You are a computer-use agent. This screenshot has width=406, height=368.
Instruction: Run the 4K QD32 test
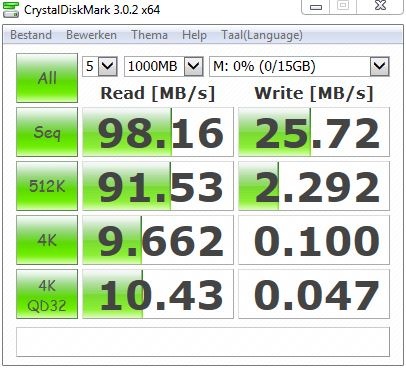[47, 294]
